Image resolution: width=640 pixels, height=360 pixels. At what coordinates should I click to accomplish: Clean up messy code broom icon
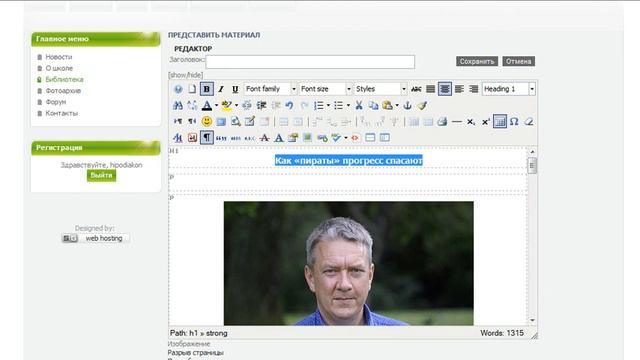422,105
